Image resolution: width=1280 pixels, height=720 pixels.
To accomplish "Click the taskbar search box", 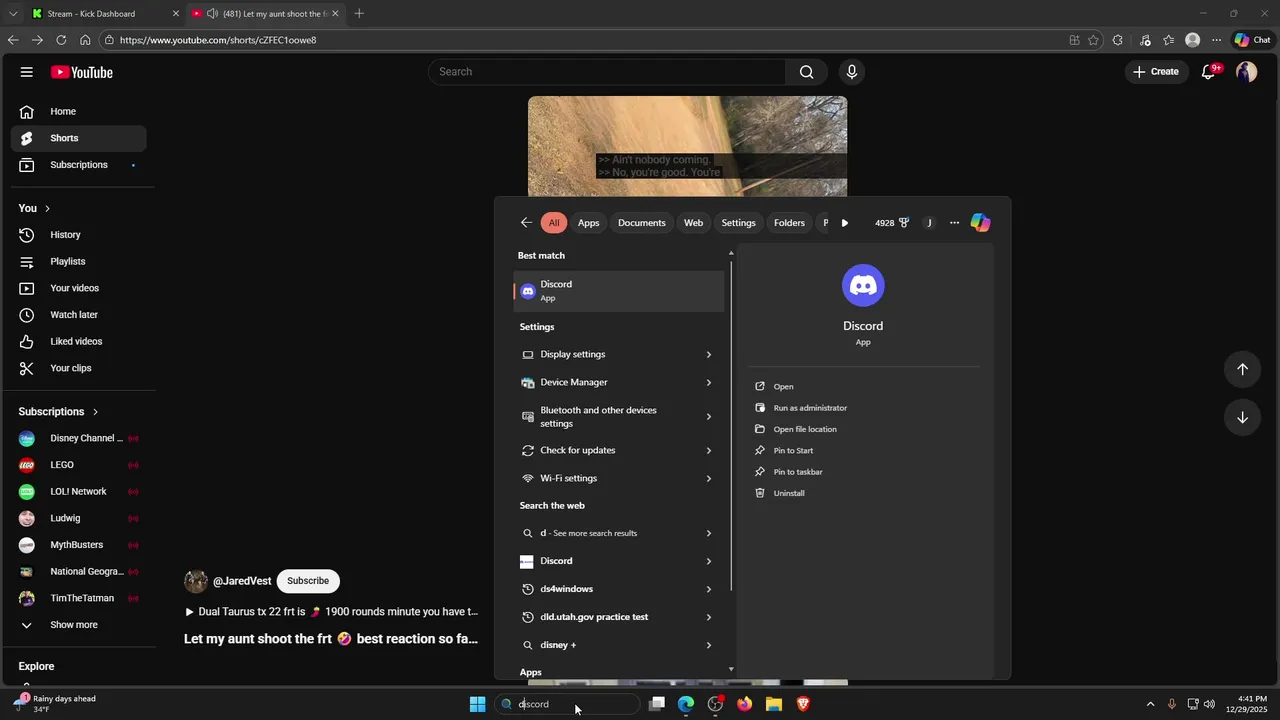I will (x=567, y=704).
